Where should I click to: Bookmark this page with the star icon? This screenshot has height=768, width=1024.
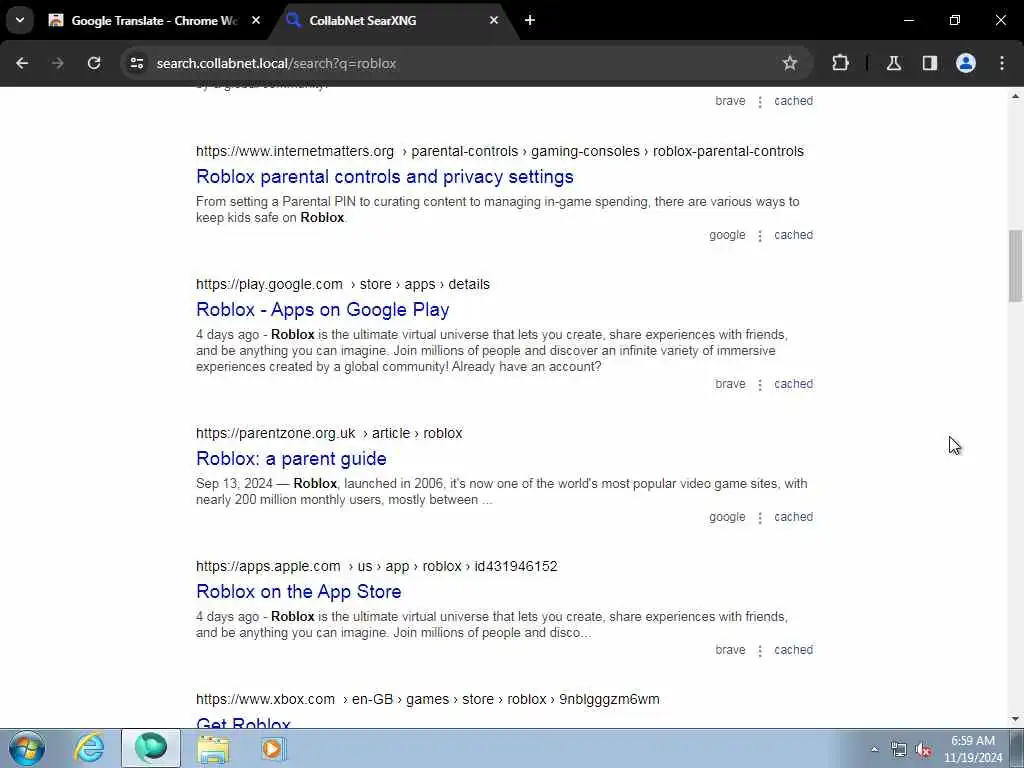(790, 63)
